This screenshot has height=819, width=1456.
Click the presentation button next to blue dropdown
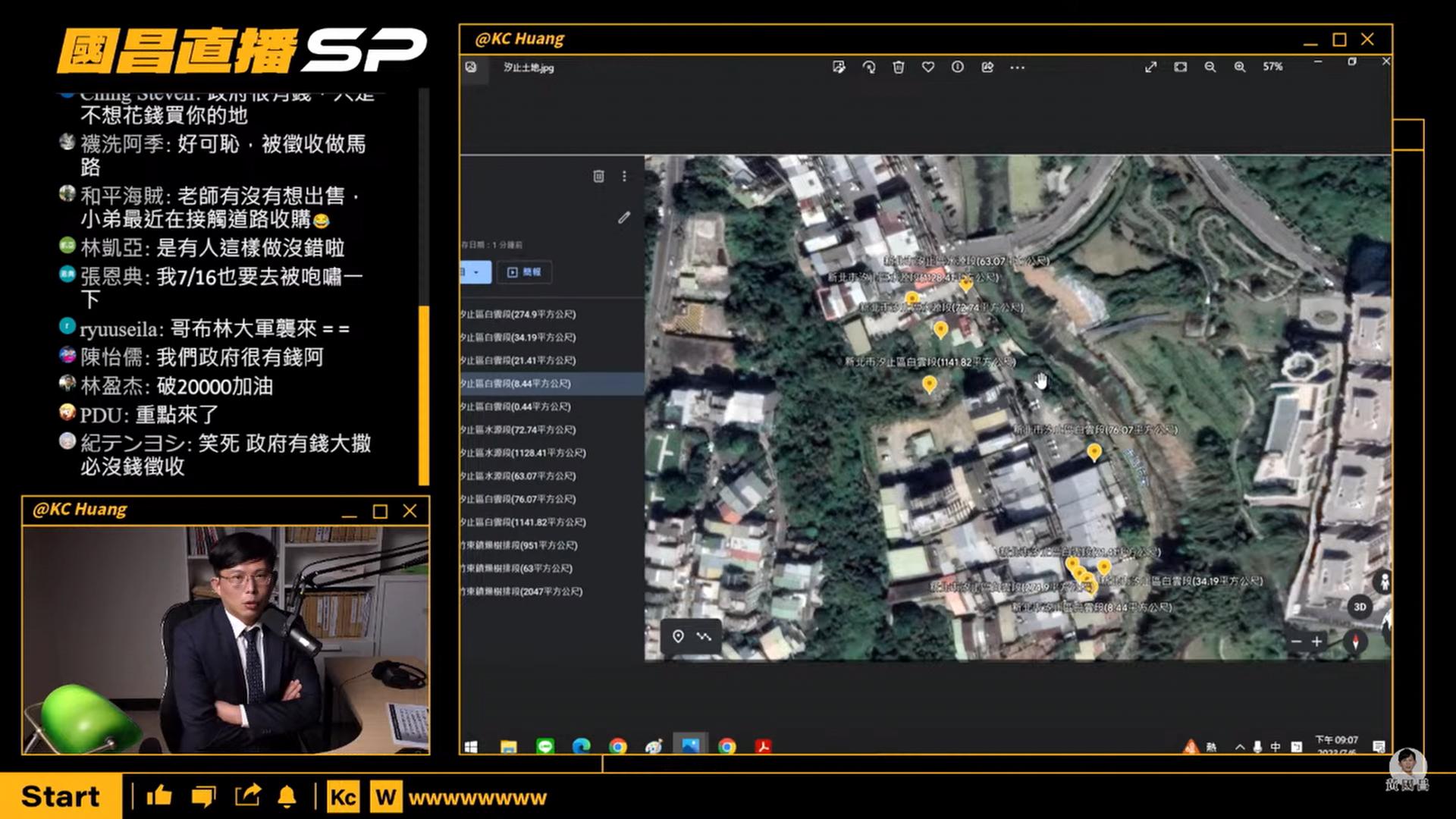pyautogui.click(x=524, y=272)
